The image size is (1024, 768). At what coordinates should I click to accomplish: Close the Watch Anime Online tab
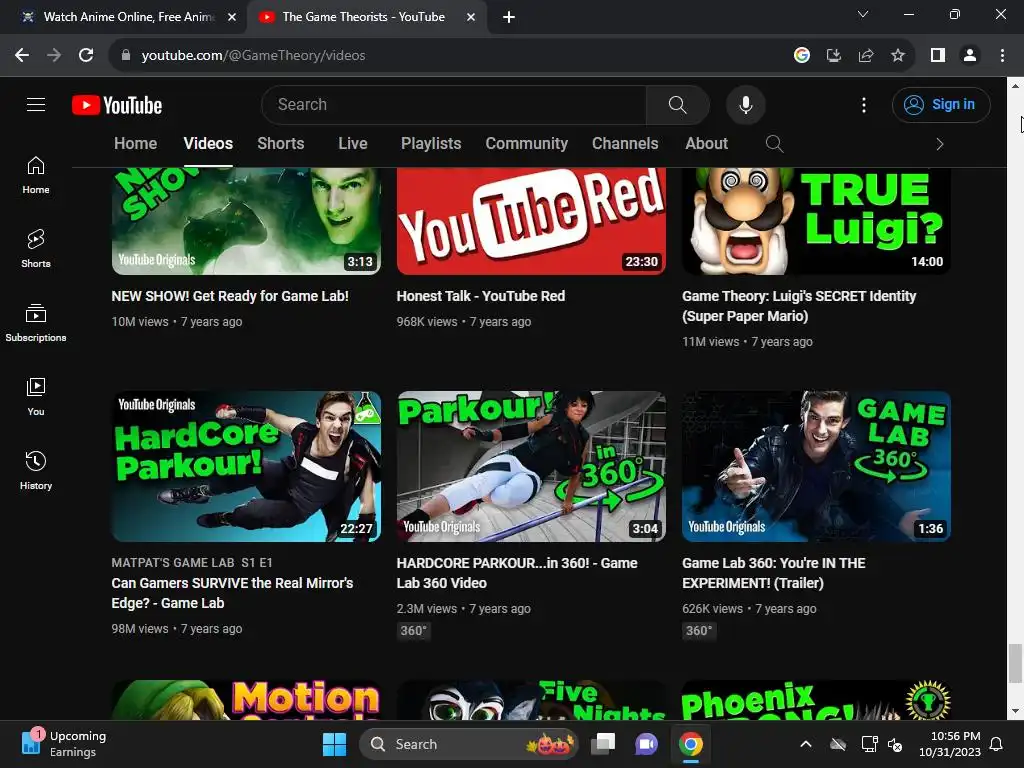coord(232,18)
